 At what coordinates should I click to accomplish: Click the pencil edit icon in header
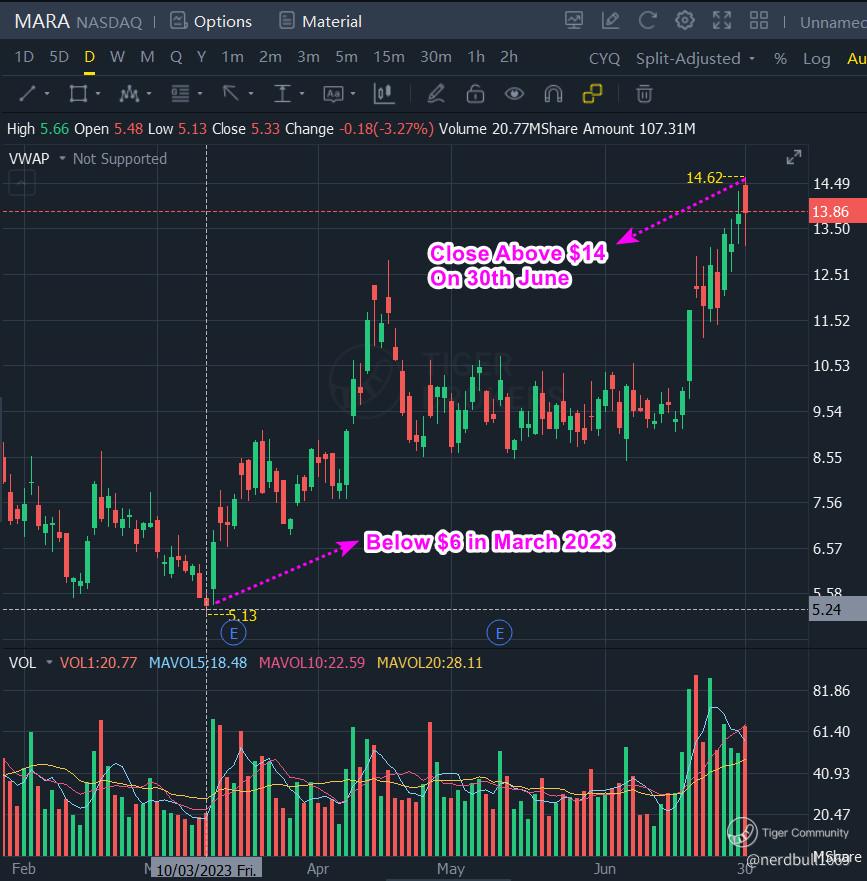click(x=610, y=21)
